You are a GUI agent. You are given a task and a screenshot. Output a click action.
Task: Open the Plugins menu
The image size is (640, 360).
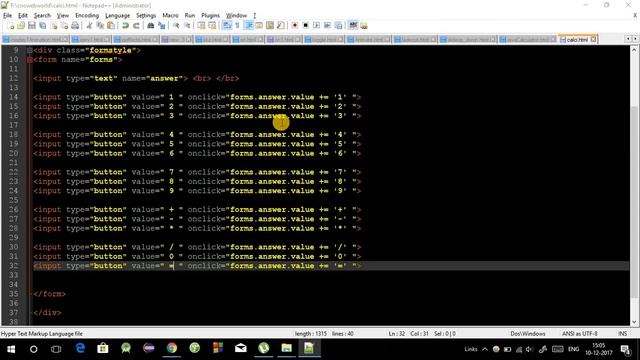(x=211, y=16)
